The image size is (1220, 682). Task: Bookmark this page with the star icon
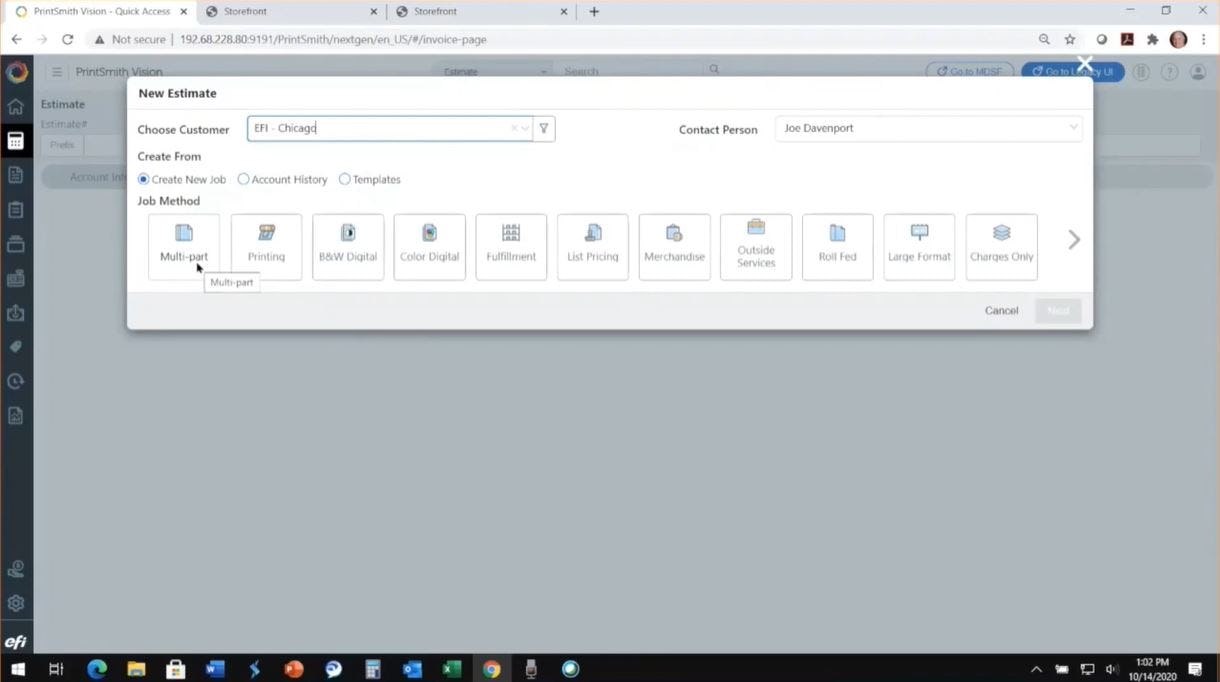point(1070,39)
